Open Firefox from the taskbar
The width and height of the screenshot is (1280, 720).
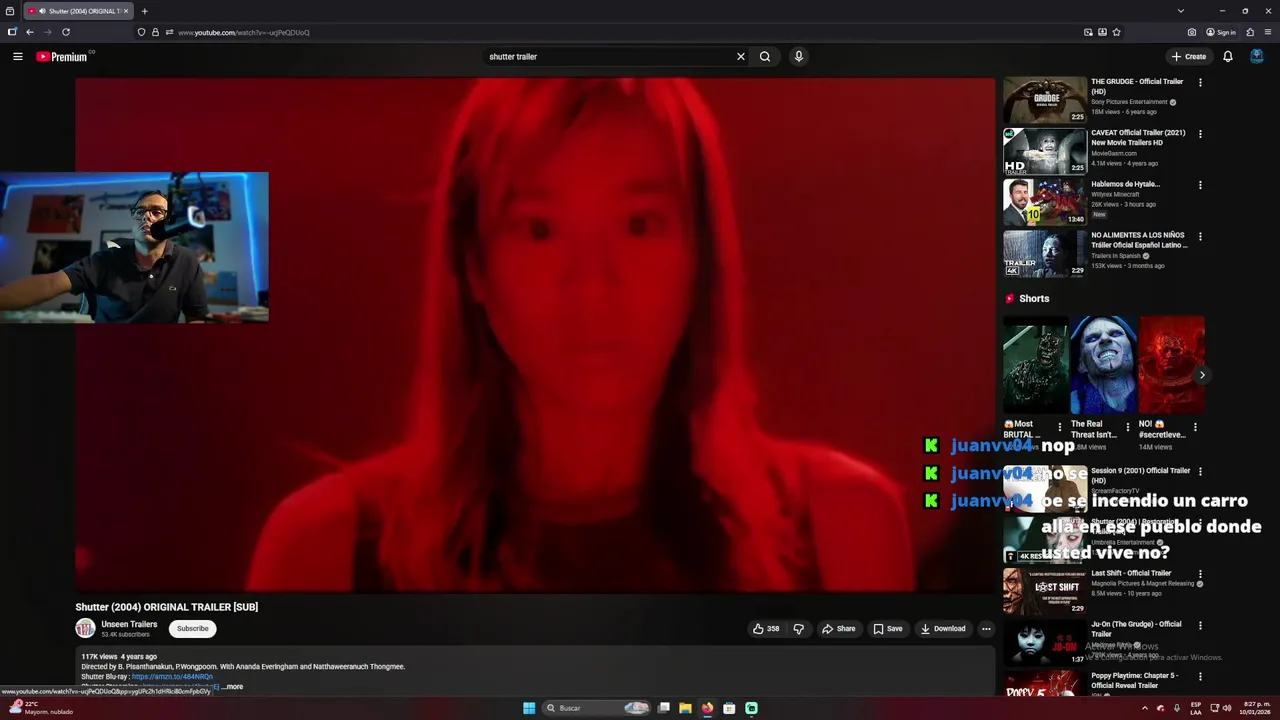pos(707,708)
